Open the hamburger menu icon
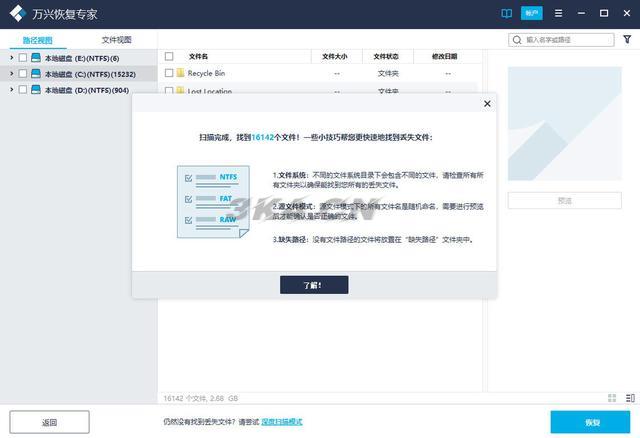640x438 pixels. [558, 13]
